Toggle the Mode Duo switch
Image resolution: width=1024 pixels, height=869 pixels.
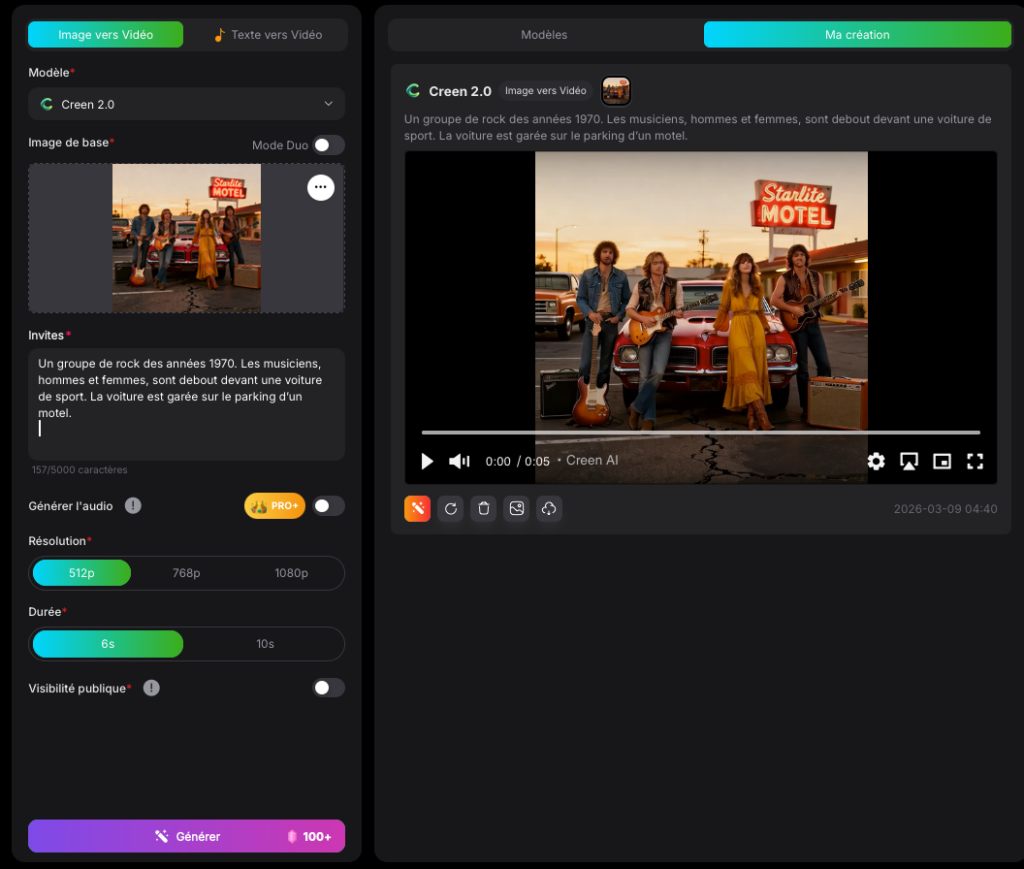(328, 145)
